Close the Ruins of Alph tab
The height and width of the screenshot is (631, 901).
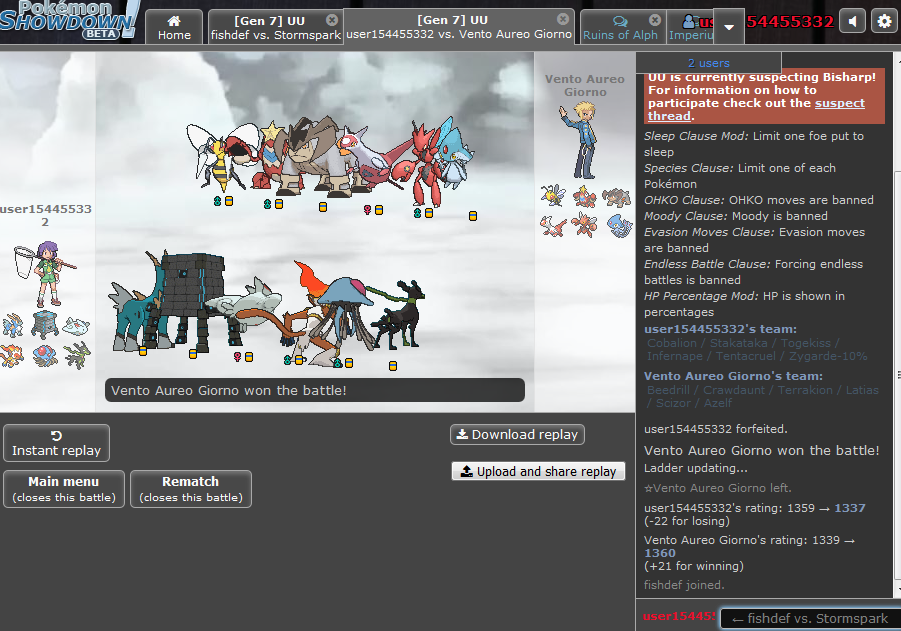tap(654, 20)
